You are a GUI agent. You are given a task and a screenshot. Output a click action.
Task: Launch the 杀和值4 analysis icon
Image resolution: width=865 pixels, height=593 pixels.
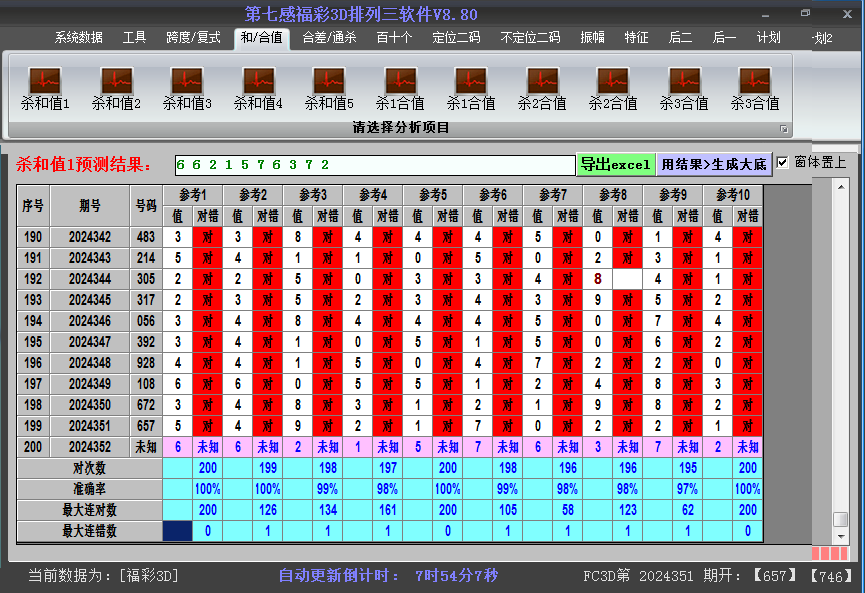point(258,88)
